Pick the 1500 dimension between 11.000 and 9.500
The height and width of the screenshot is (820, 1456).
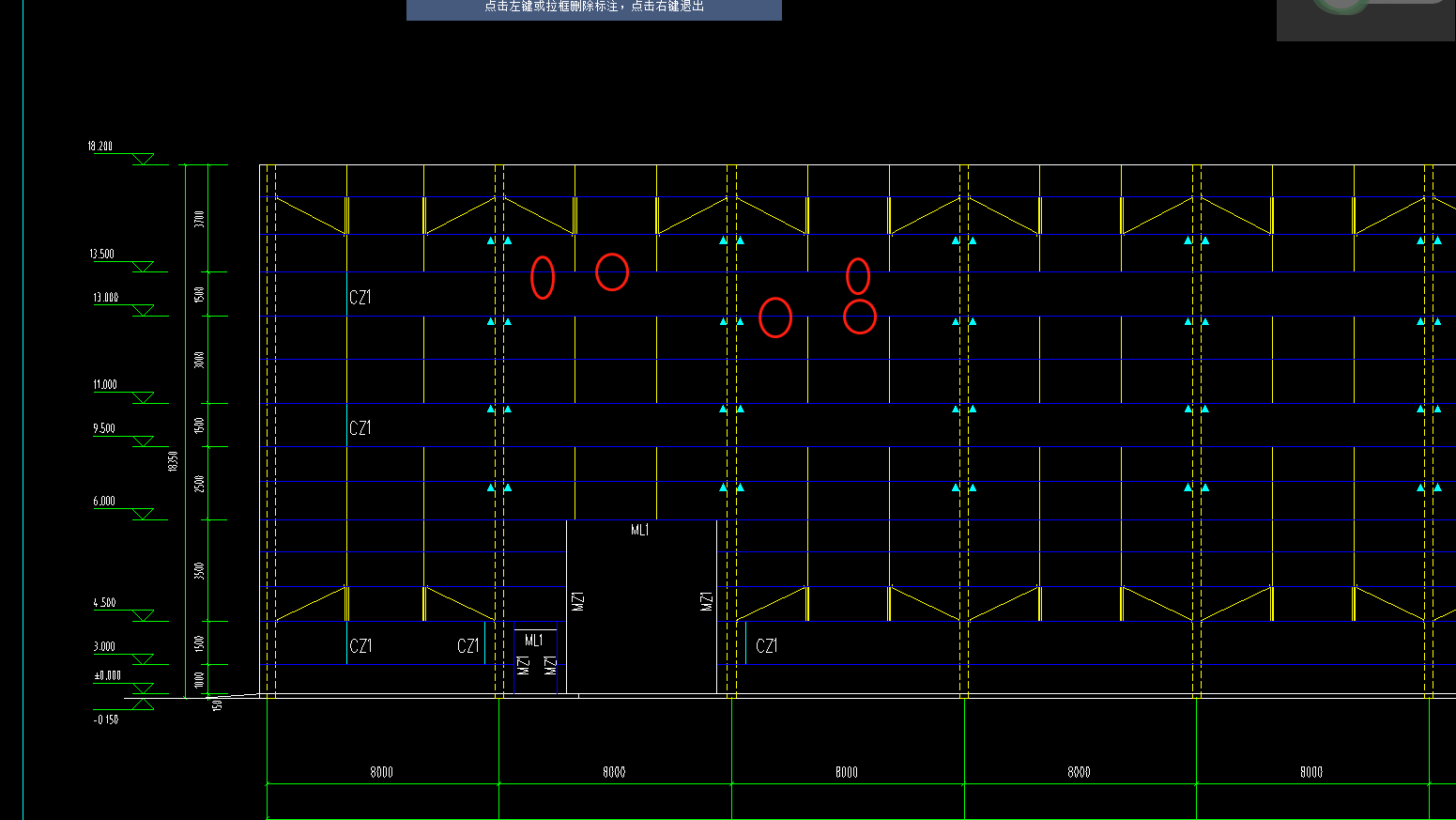point(199,425)
